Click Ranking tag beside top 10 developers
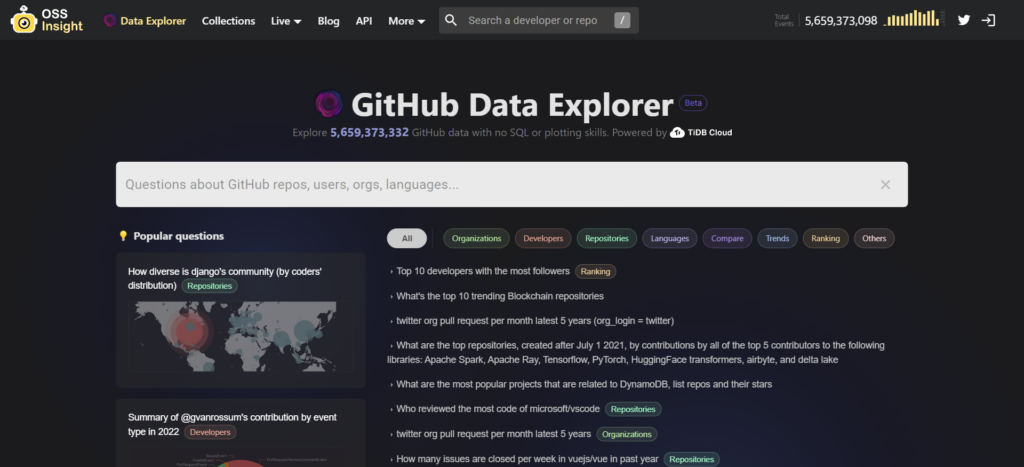The image size is (1024, 467). [596, 271]
